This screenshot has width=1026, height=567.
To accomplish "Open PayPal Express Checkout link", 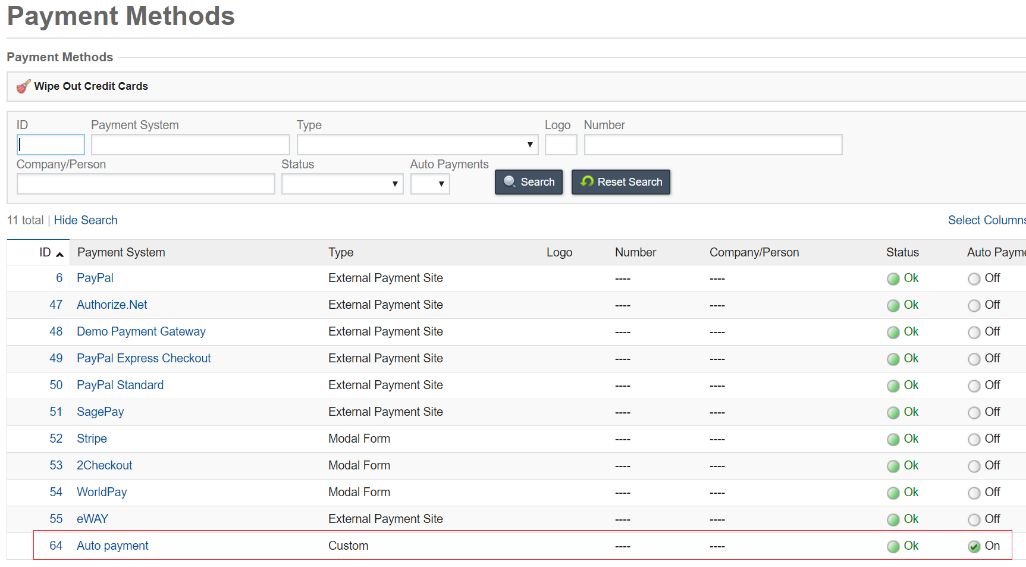I will click(x=143, y=358).
